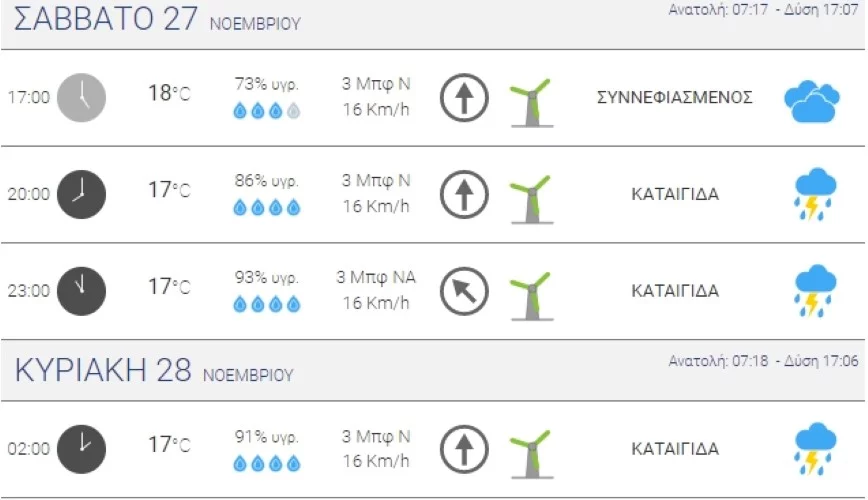Click the ΣΥΝΝΕΦΙΑΣΜΕΝΟΣ condition label

tap(674, 98)
